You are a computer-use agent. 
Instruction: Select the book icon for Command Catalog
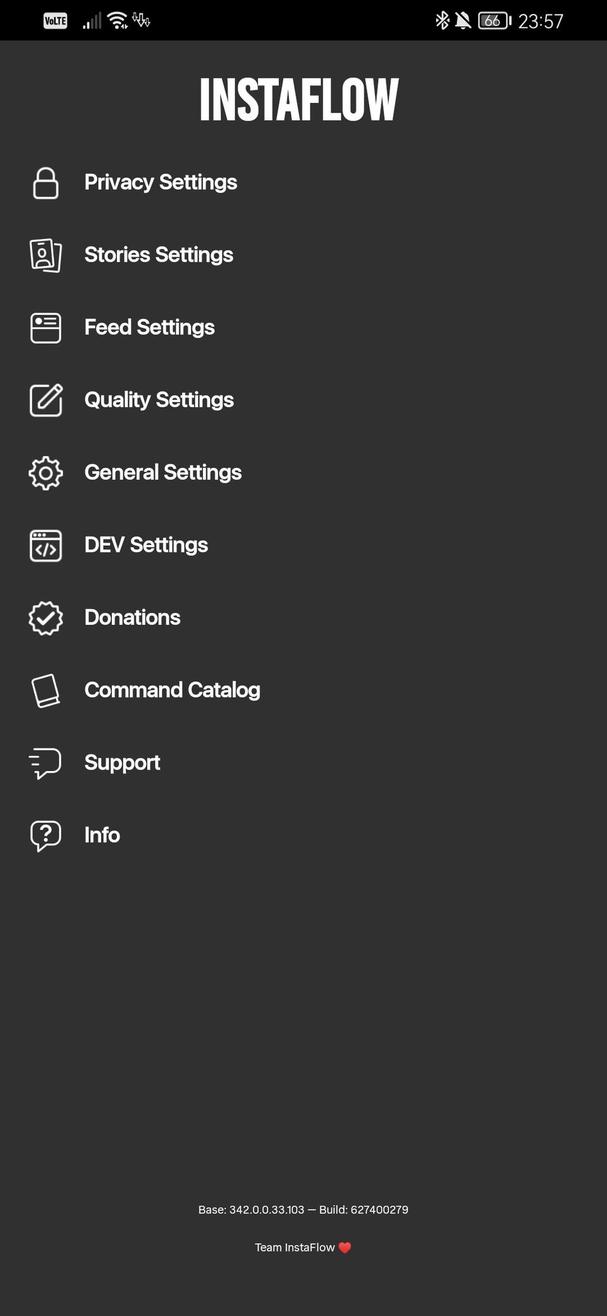pyautogui.click(x=45, y=690)
